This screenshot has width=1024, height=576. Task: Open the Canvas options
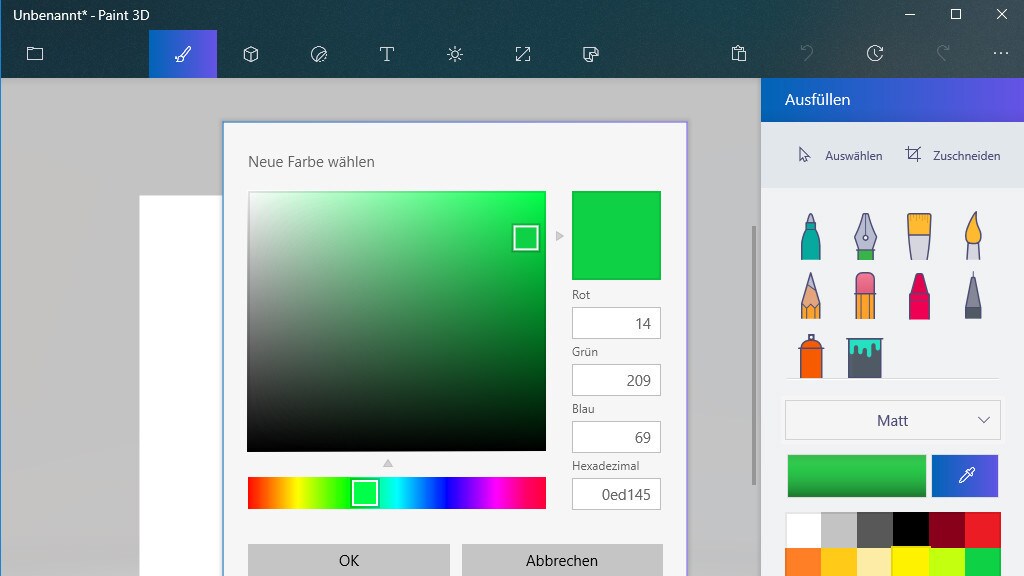(x=522, y=54)
